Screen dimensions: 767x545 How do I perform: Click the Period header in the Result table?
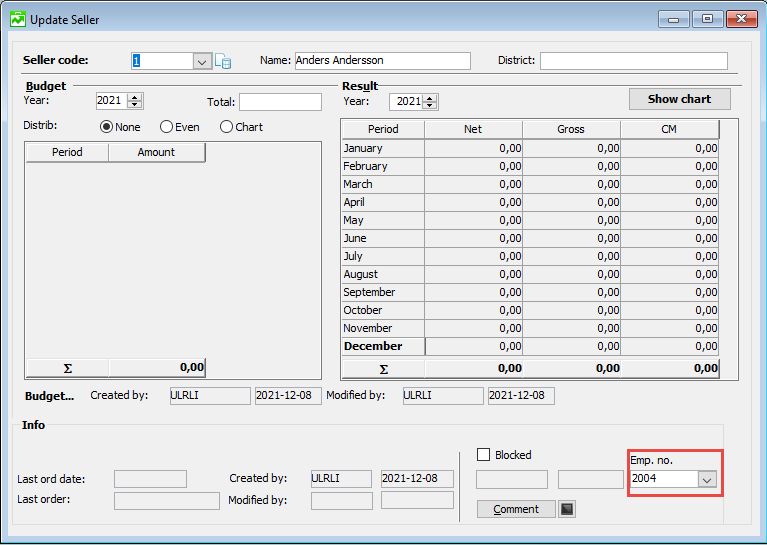[x=383, y=129]
